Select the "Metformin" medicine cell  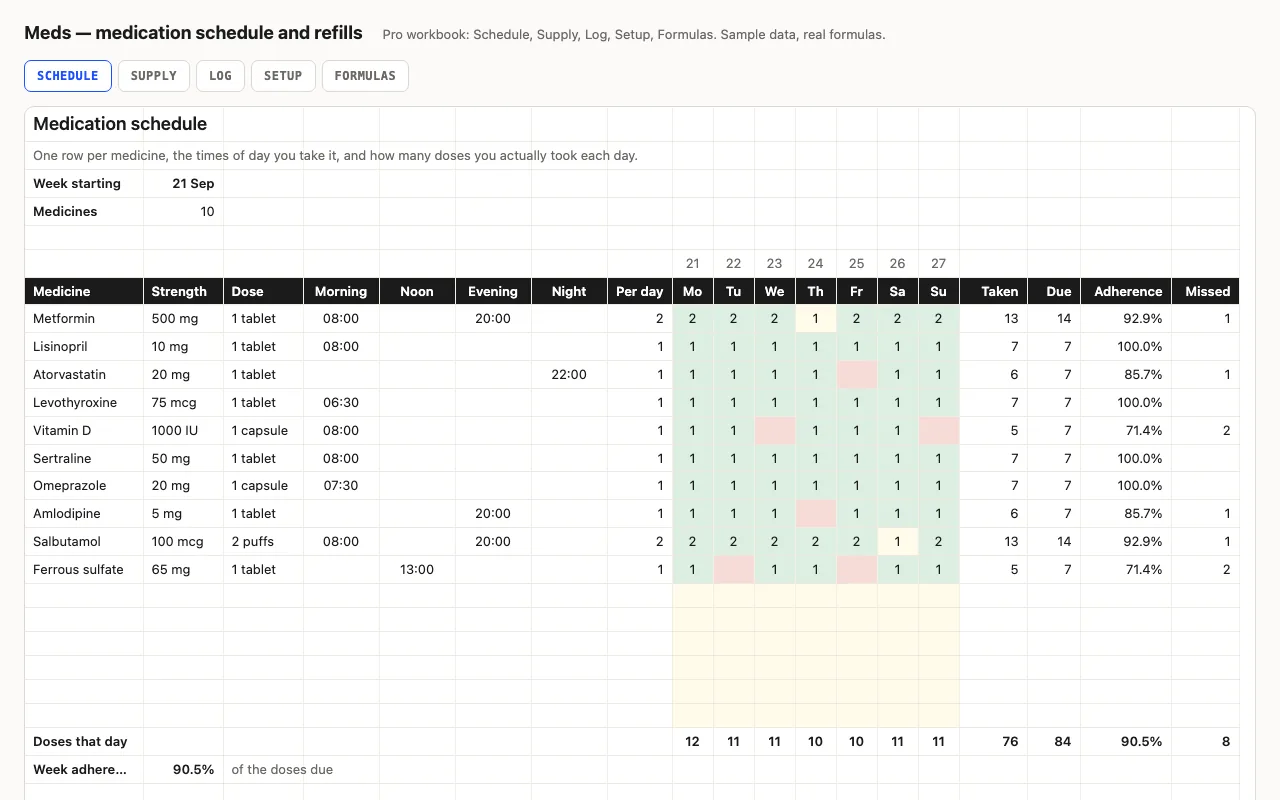(84, 319)
